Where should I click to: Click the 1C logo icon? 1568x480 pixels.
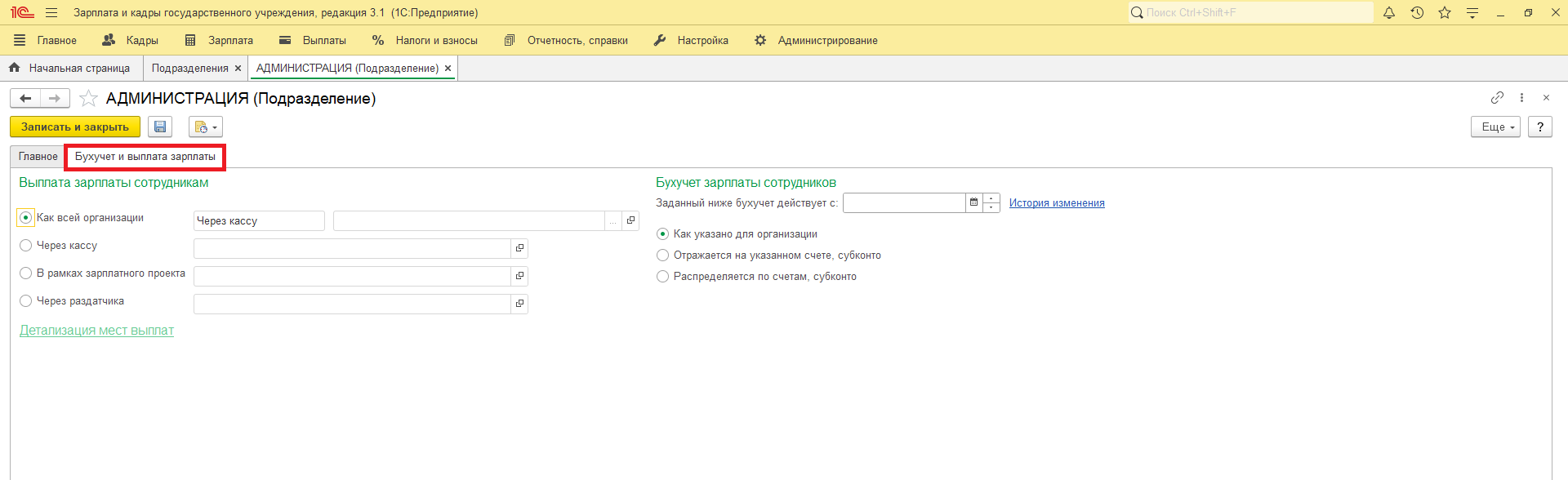pos(22,13)
